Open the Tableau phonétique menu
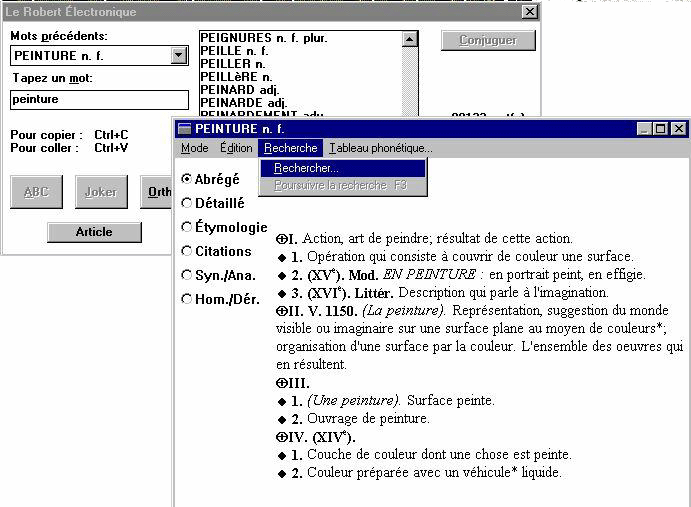691x507 pixels. coord(380,148)
